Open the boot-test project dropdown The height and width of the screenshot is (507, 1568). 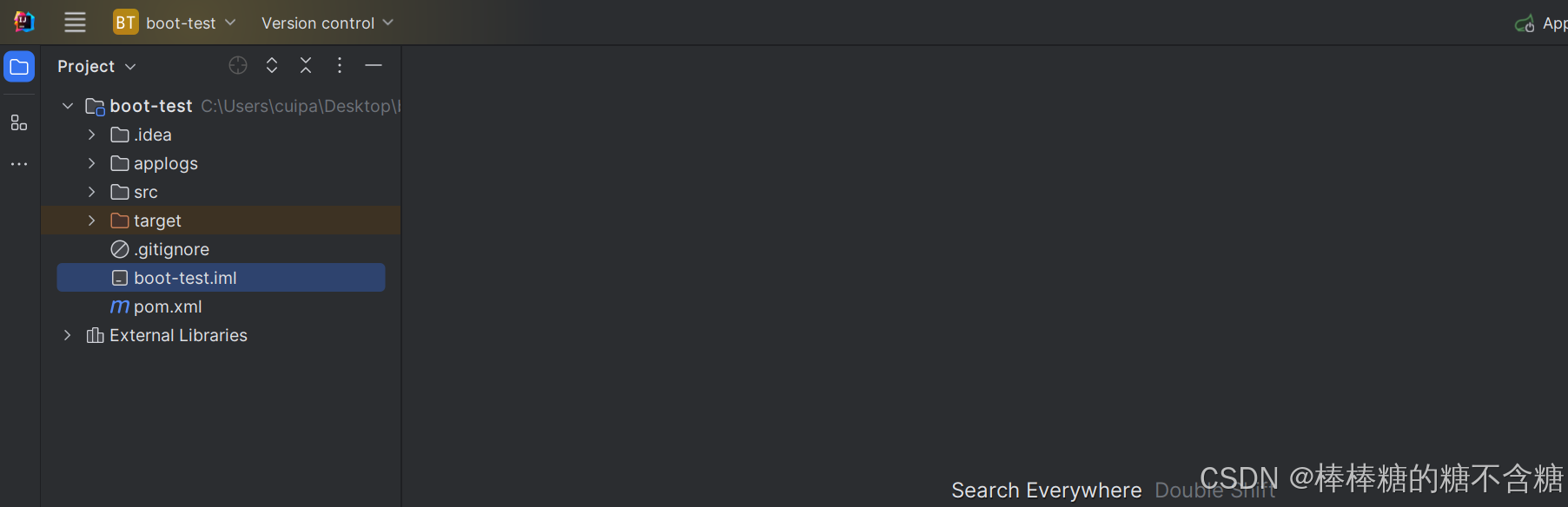(x=175, y=23)
